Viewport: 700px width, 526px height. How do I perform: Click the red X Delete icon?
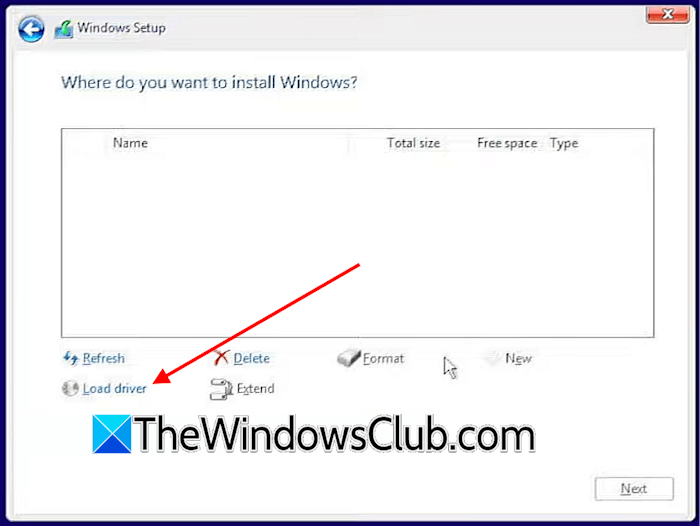click(x=221, y=358)
